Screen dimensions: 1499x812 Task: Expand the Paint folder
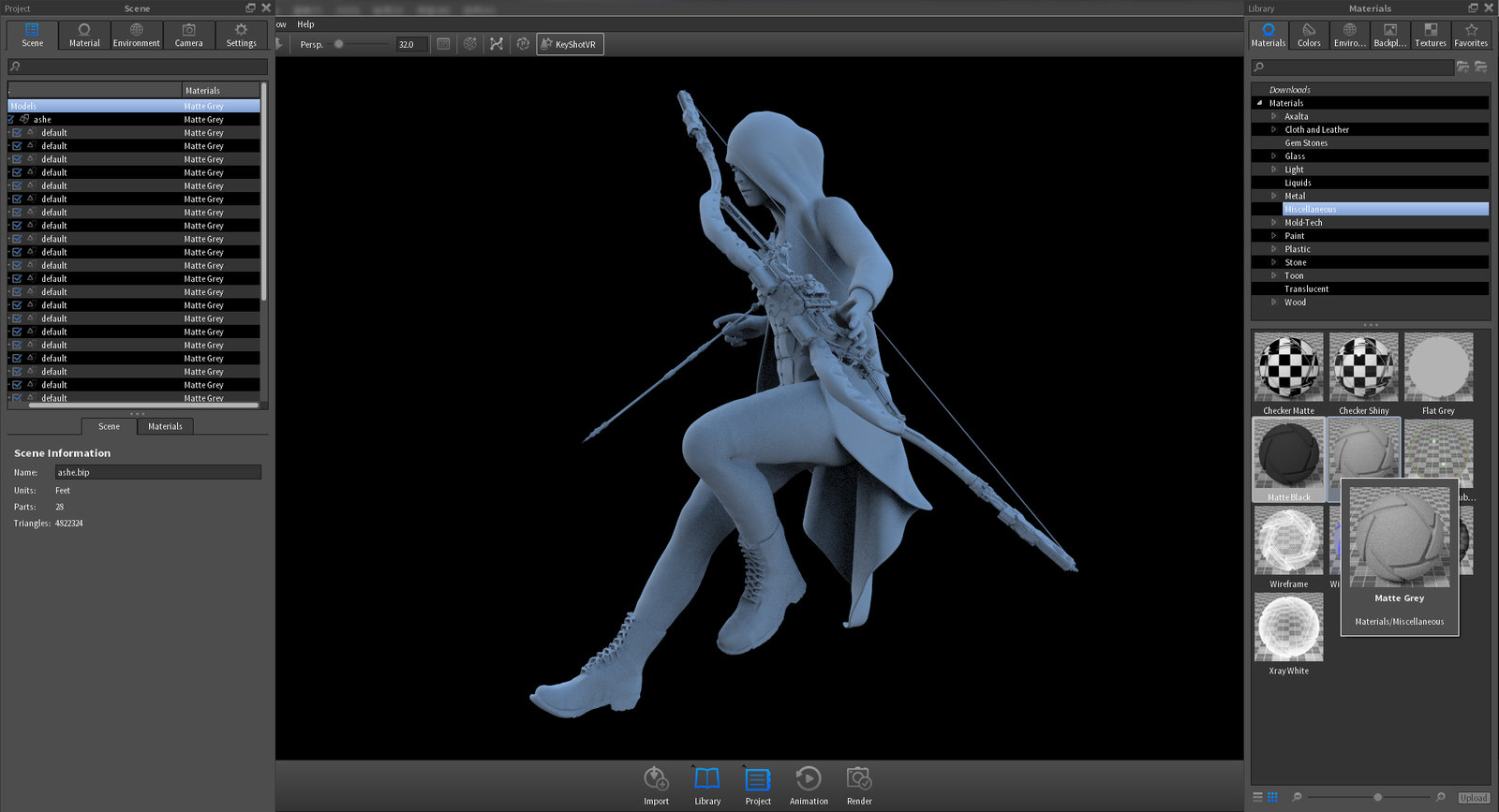1274,236
